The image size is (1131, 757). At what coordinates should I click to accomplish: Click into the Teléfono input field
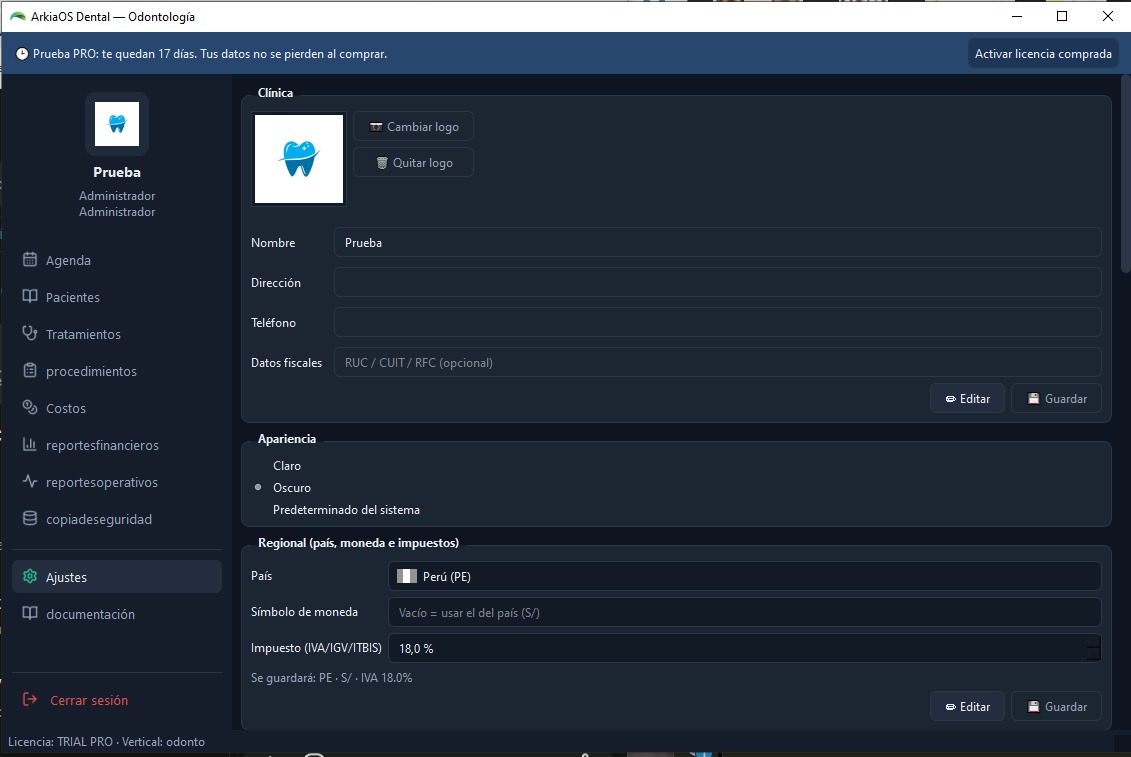pyautogui.click(x=718, y=323)
